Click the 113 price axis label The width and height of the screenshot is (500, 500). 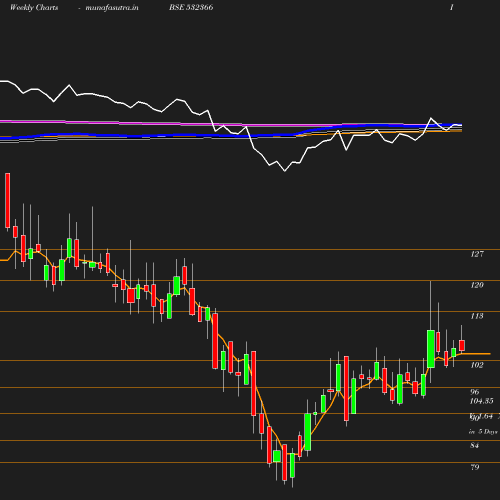pyautogui.click(x=477, y=316)
